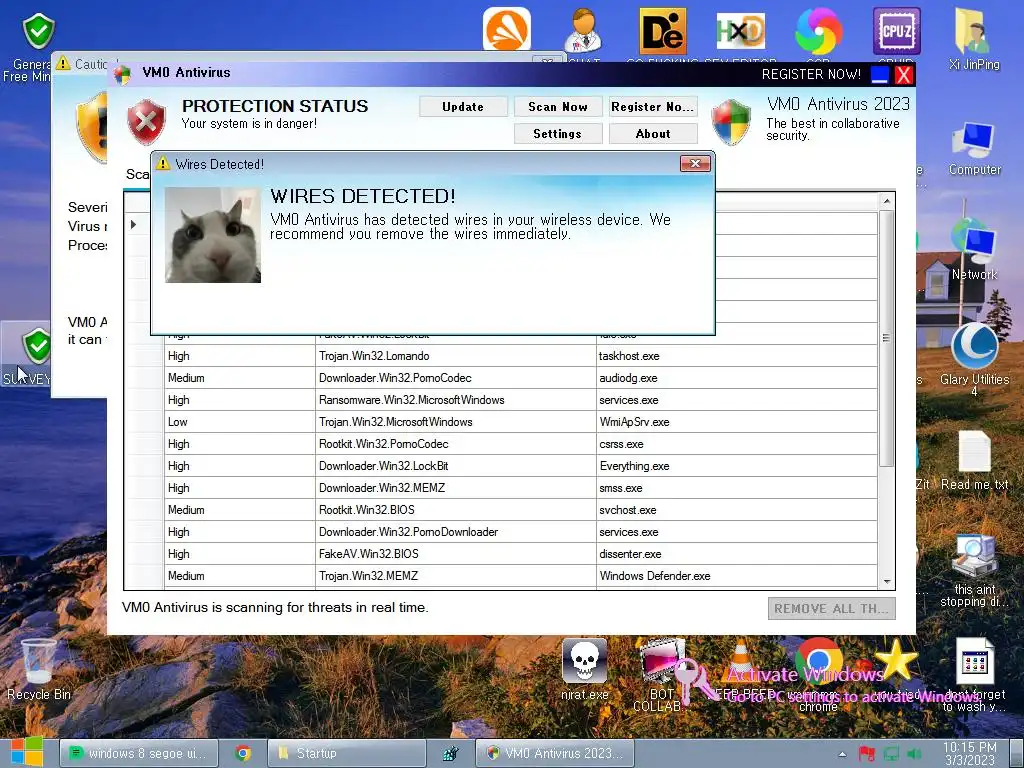The width and height of the screenshot is (1024, 768).
Task: Open the 'dont forget to wash y...' file
Action: coord(974,675)
